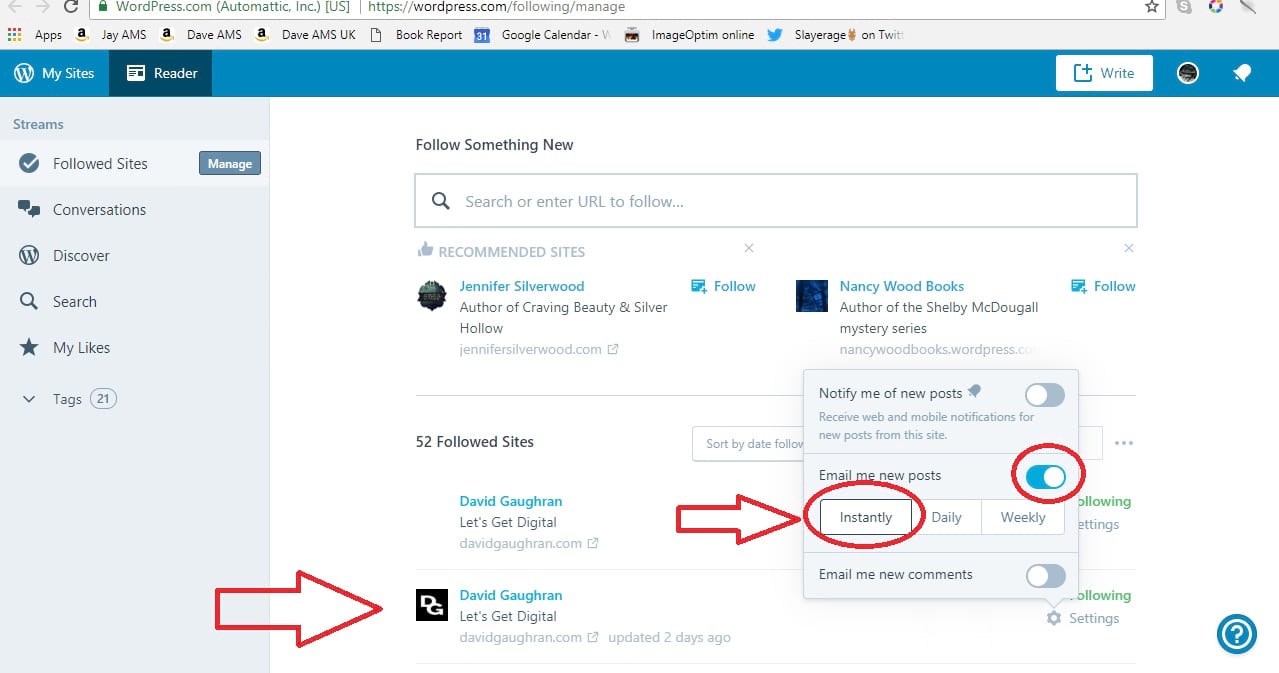Open Nancy Wood Books site title link
1279x673 pixels.
point(902,286)
